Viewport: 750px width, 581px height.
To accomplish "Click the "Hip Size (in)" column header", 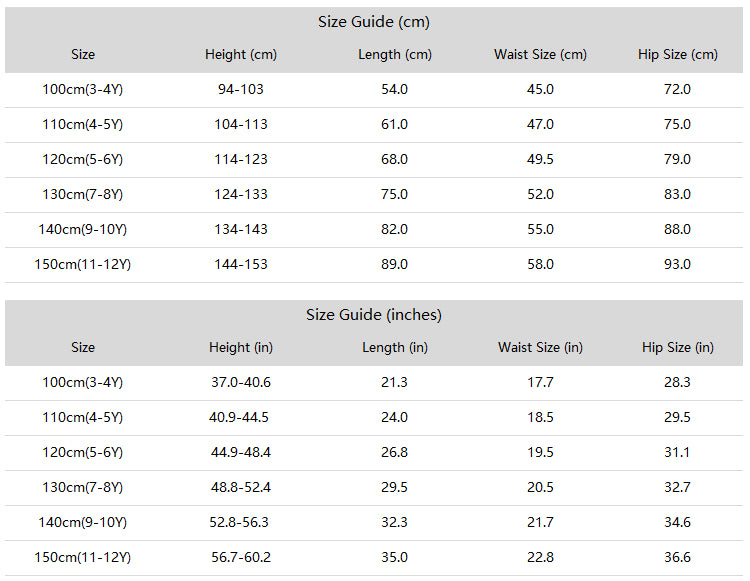I will pos(678,347).
